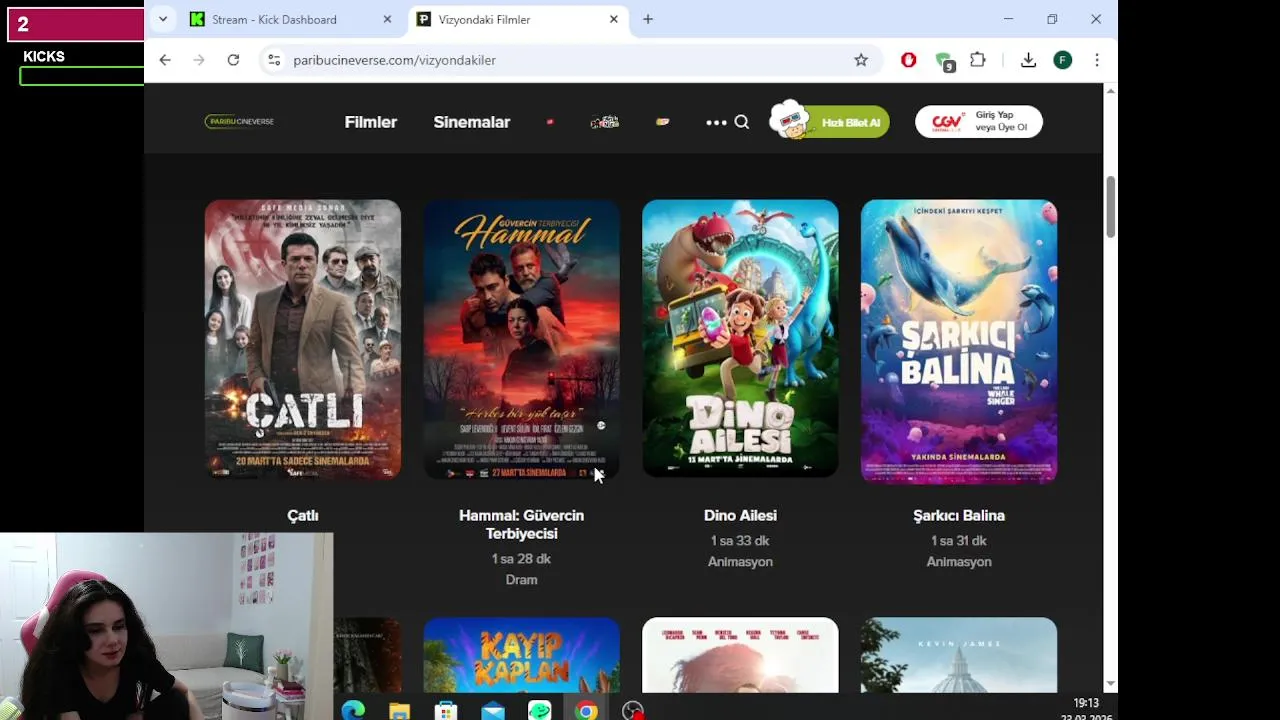Open the Şarkıcı Balina movie poster
This screenshot has width=1280, height=720.
click(959, 341)
